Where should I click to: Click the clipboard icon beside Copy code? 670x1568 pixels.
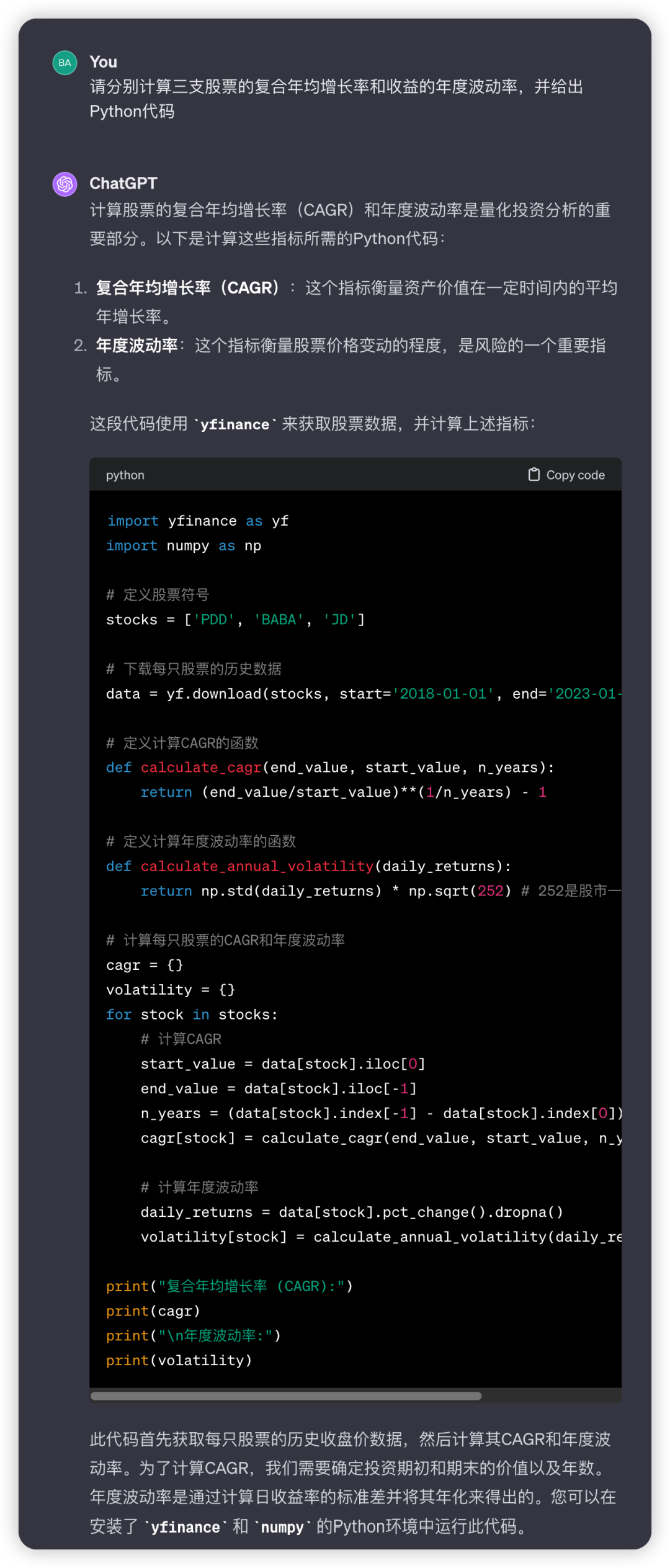point(534,475)
